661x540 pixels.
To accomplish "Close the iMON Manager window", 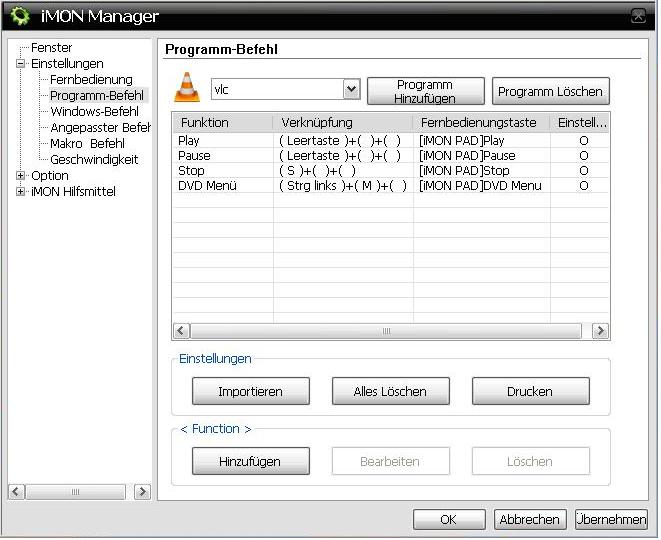I will (x=639, y=16).
